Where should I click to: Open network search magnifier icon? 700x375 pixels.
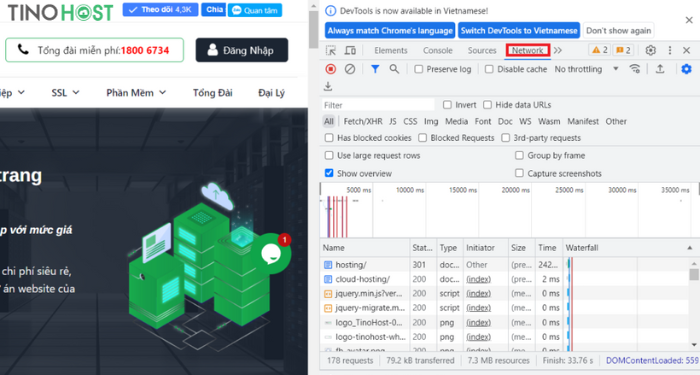[x=394, y=69]
